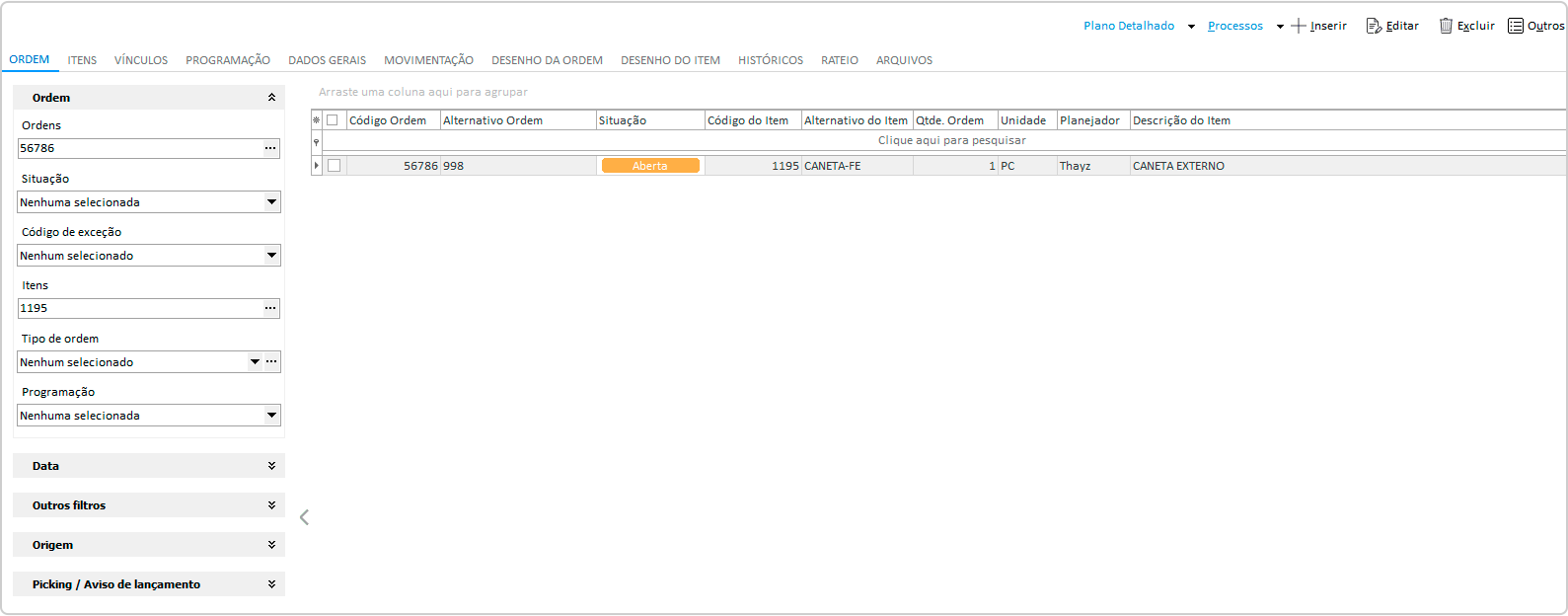Image resolution: width=1568 pixels, height=616 pixels.
Task: Click the Plano Detalhado link
Action: tap(1129, 26)
